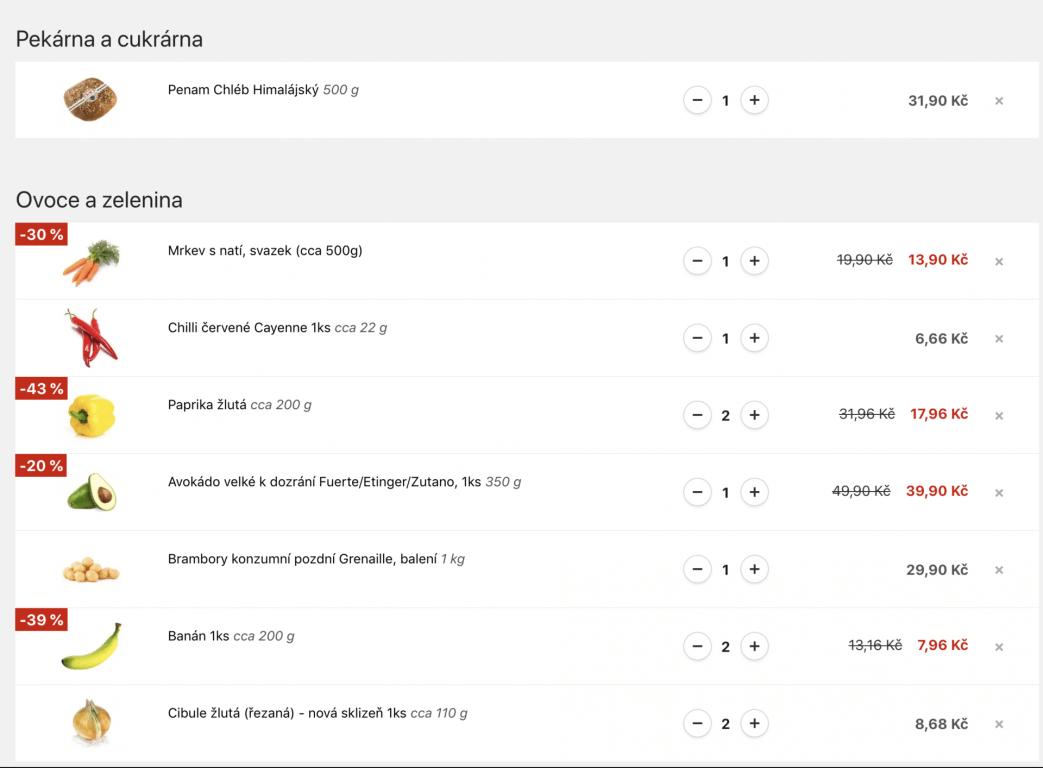
Task: Click the yellow pepper product image
Action: click(x=91, y=415)
